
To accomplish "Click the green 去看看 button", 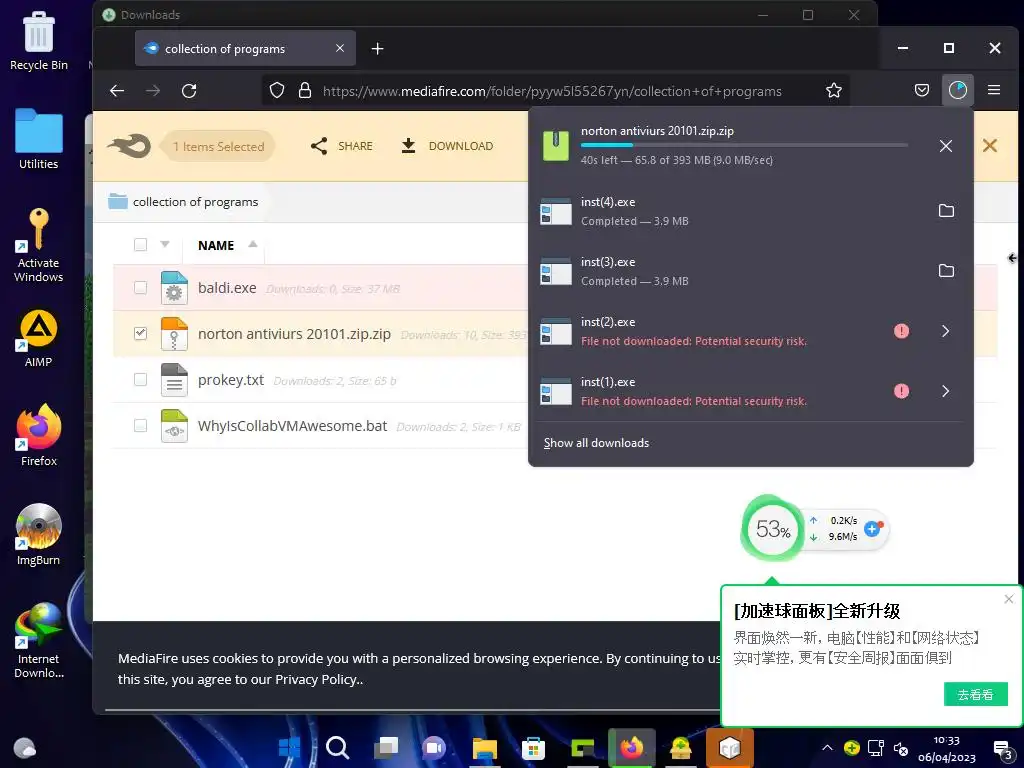I will [x=975, y=694].
